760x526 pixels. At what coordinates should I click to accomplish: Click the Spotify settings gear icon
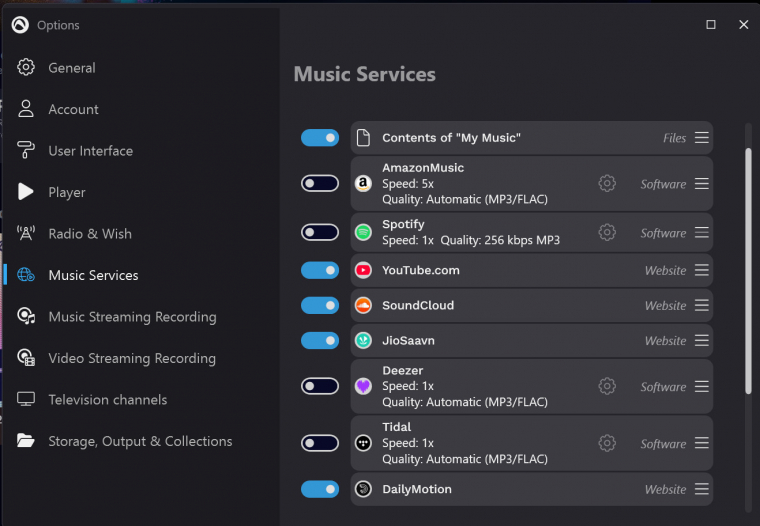[607, 232]
